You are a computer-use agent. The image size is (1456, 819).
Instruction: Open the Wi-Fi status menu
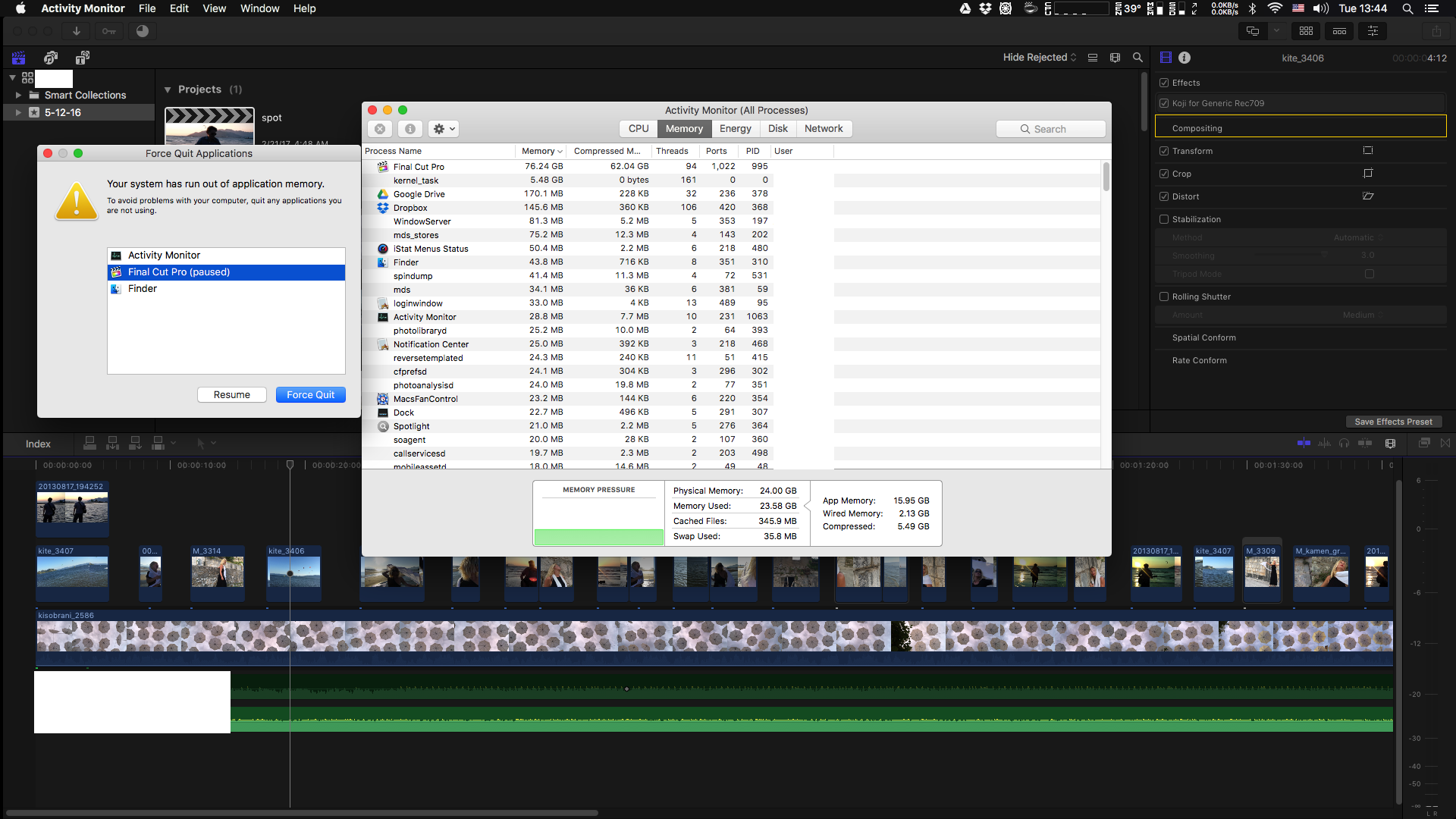click(1275, 8)
